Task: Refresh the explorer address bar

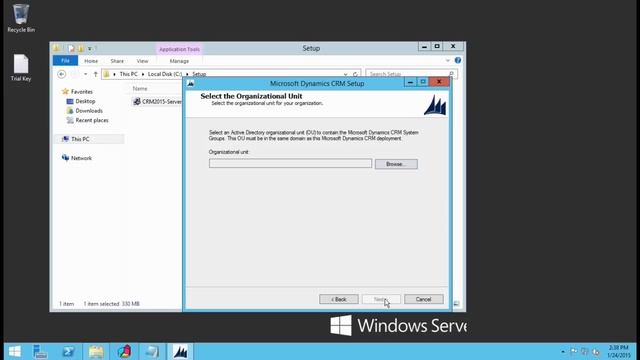Action: pos(355,74)
